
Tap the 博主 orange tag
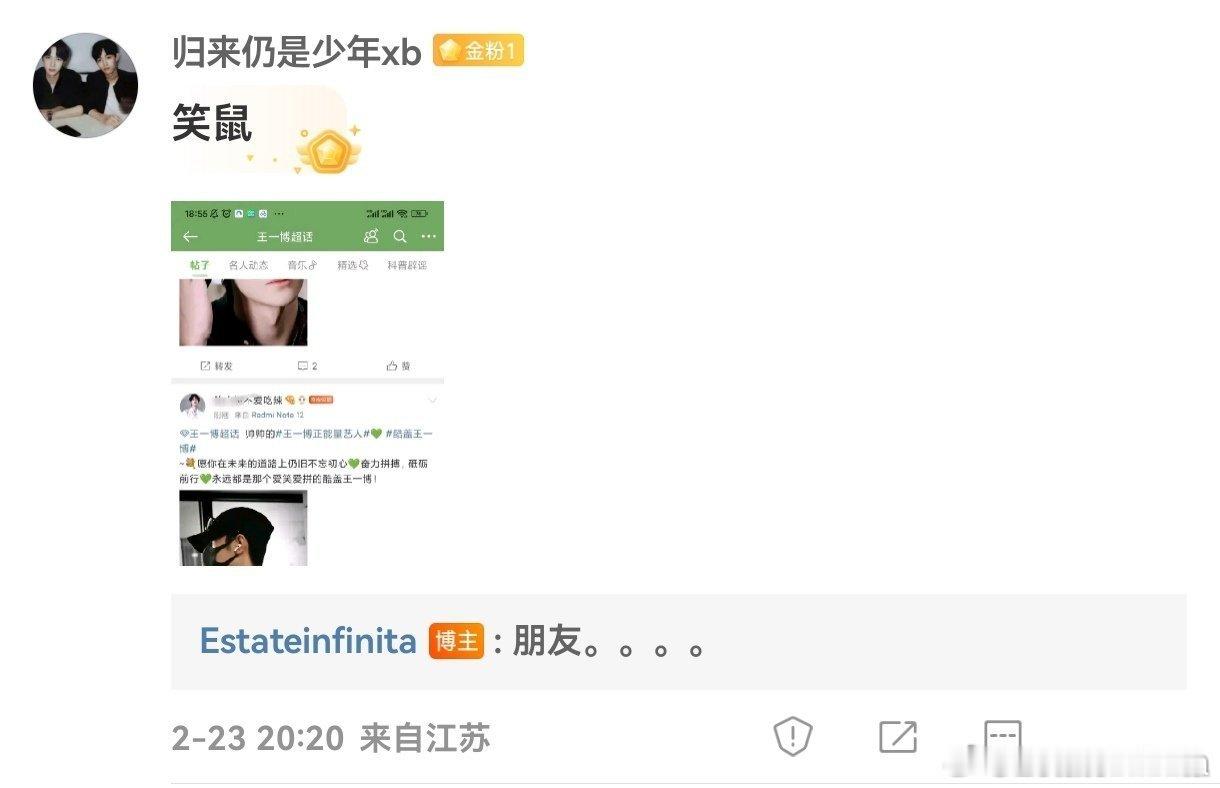tap(457, 641)
